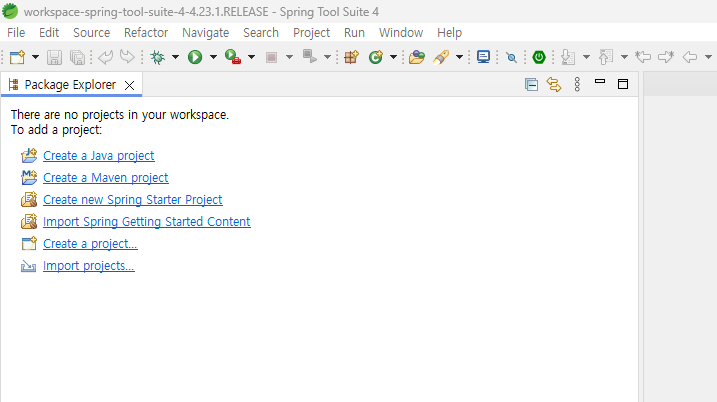This screenshot has height=402, width=717.
Task: Open the Help menu
Action: 449,33
